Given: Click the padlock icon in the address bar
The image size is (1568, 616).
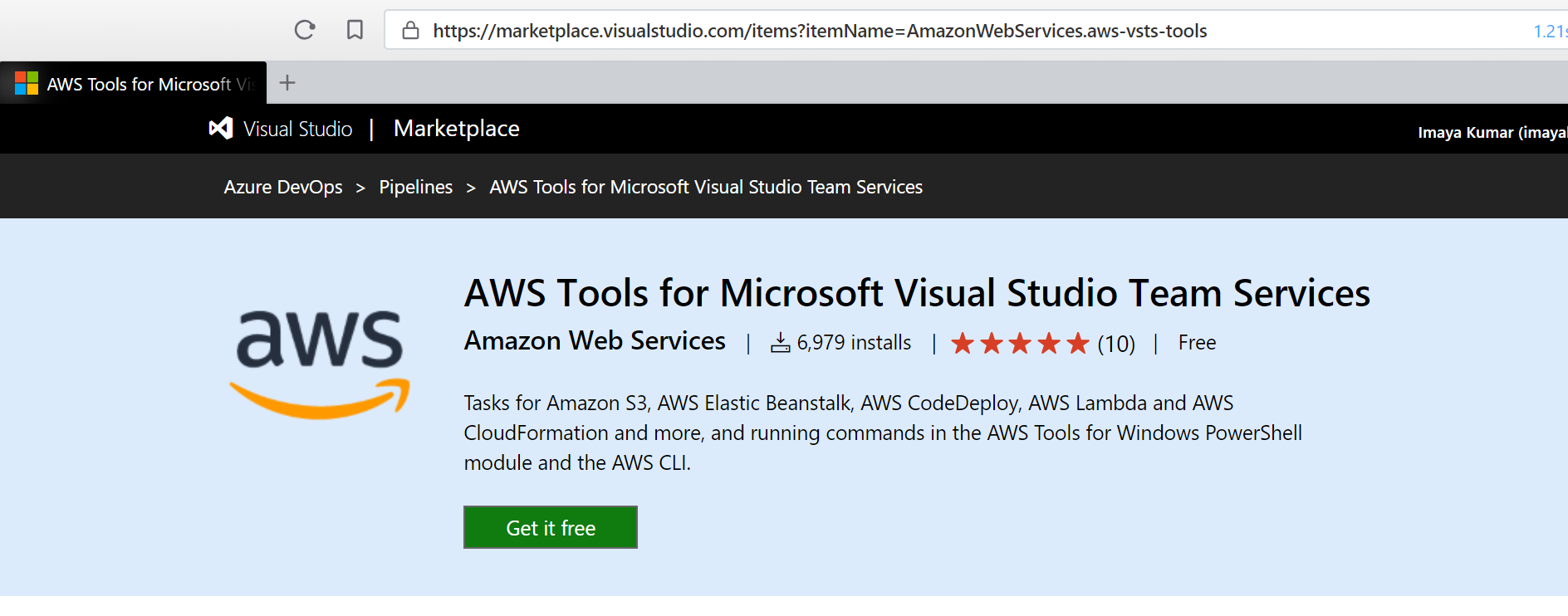Looking at the screenshot, I should 410,31.
